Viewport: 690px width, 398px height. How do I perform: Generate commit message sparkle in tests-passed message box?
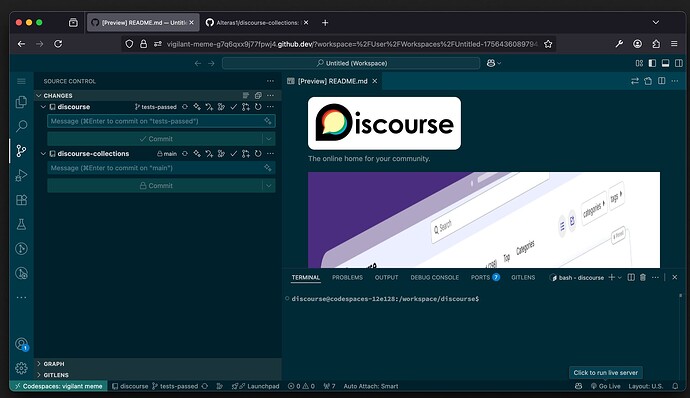pyautogui.click(x=268, y=121)
